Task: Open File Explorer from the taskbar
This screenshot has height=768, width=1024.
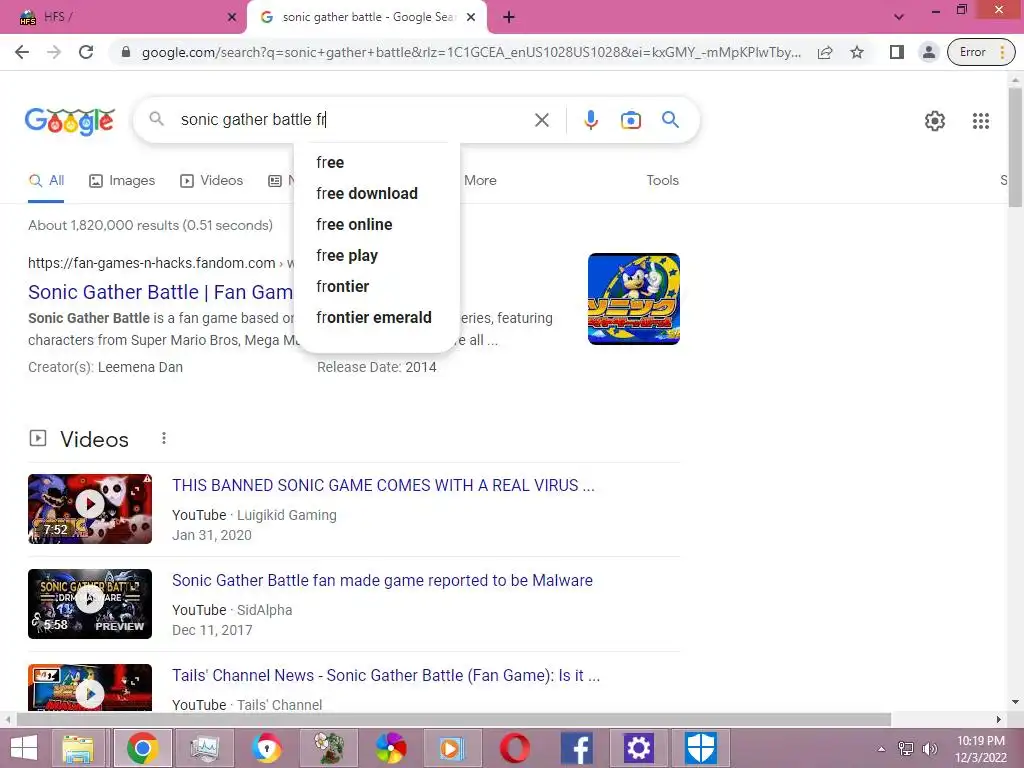Action: (x=78, y=748)
